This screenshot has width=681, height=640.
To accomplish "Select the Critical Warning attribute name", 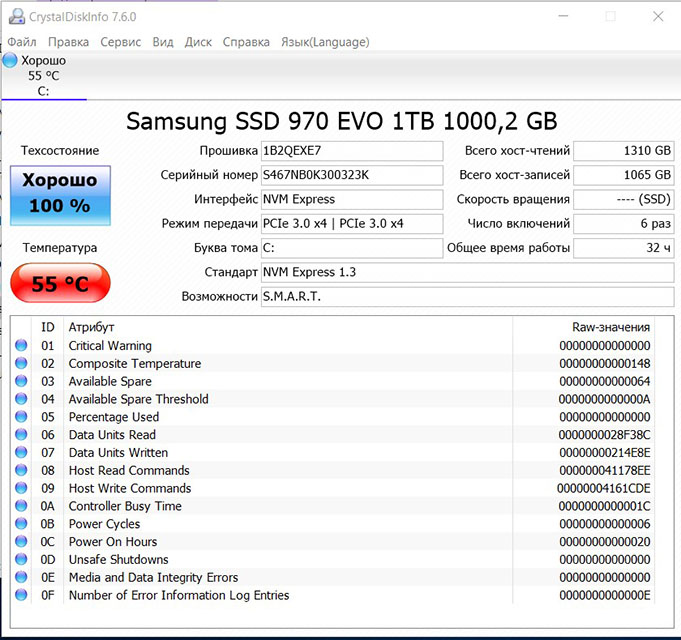I will (110, 346).
